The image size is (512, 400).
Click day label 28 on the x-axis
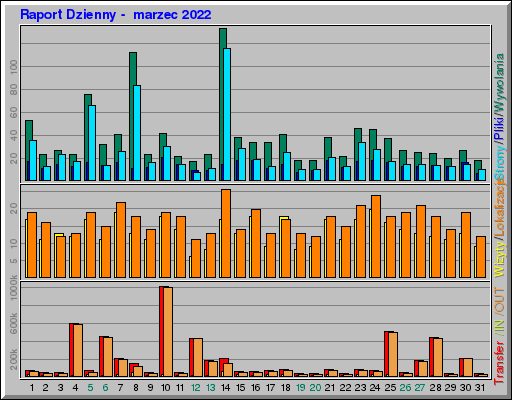coord(435,388)
